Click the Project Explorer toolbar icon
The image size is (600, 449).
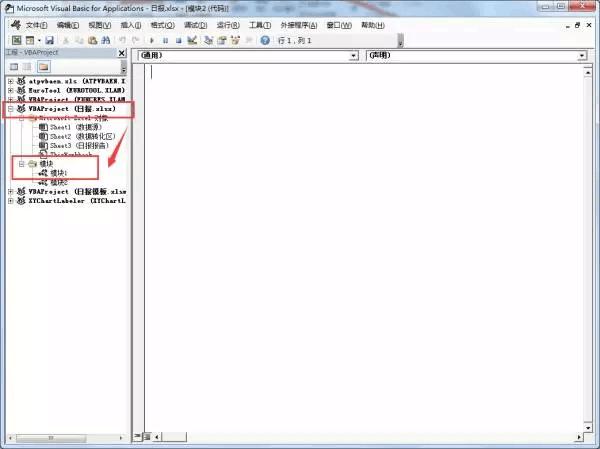(x=209, y=40)
